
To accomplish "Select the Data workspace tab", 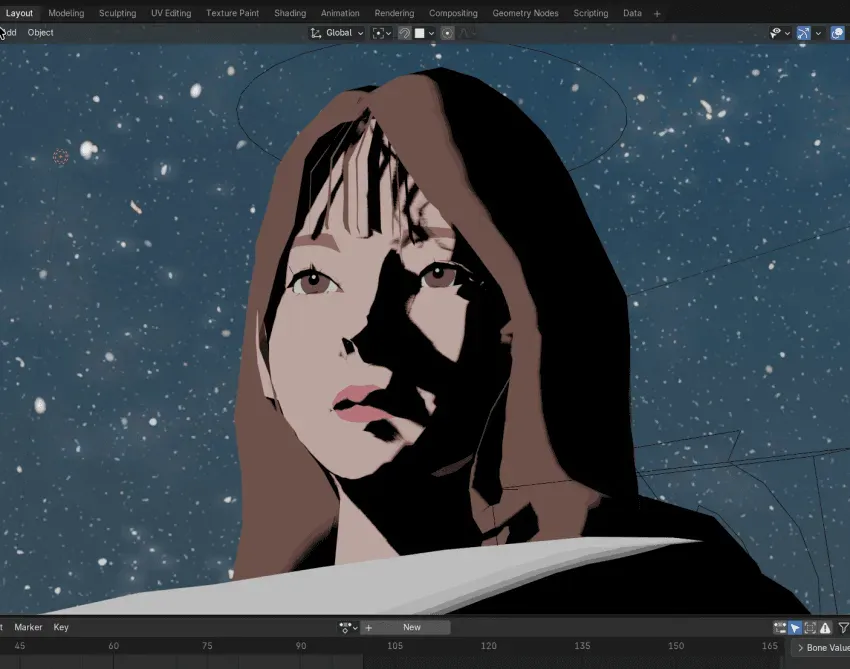I will pyautogui.click(x=632, y=13).
